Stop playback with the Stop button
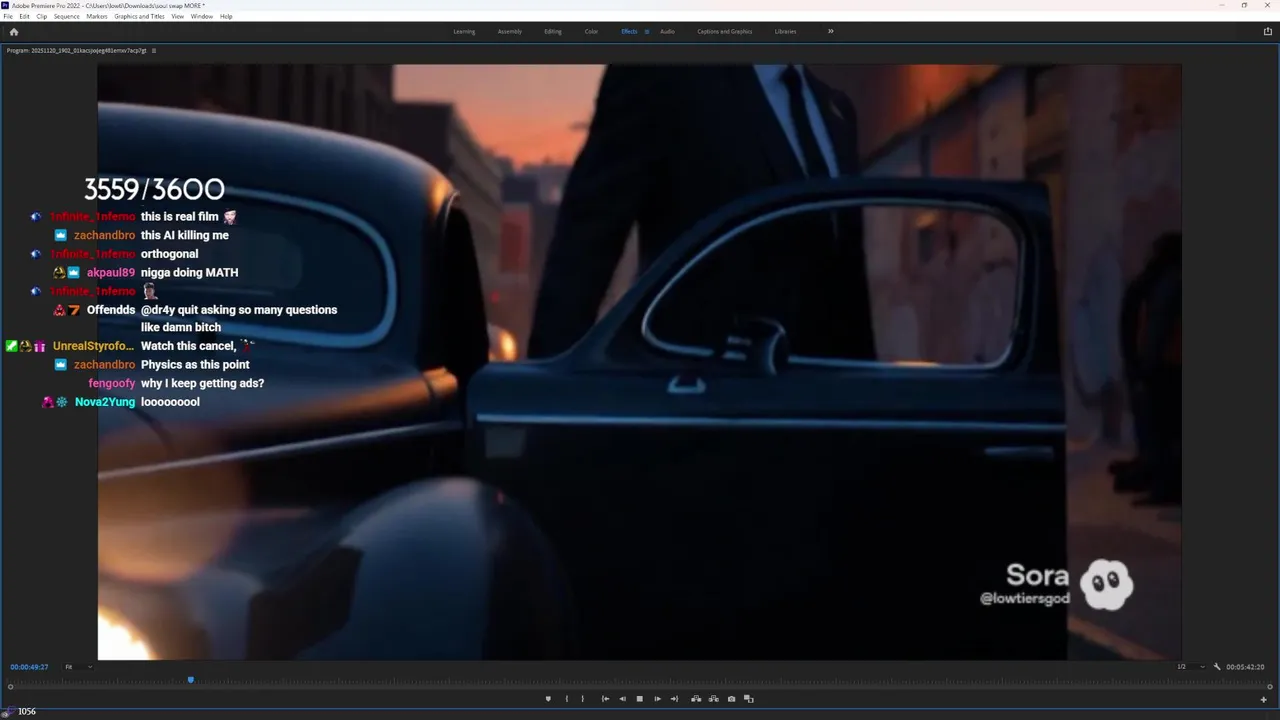 pyautogui.click(x=640, y=699)
